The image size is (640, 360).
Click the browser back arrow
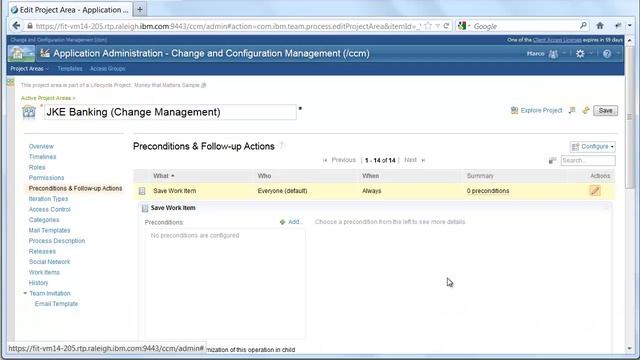tap(16, 26)
